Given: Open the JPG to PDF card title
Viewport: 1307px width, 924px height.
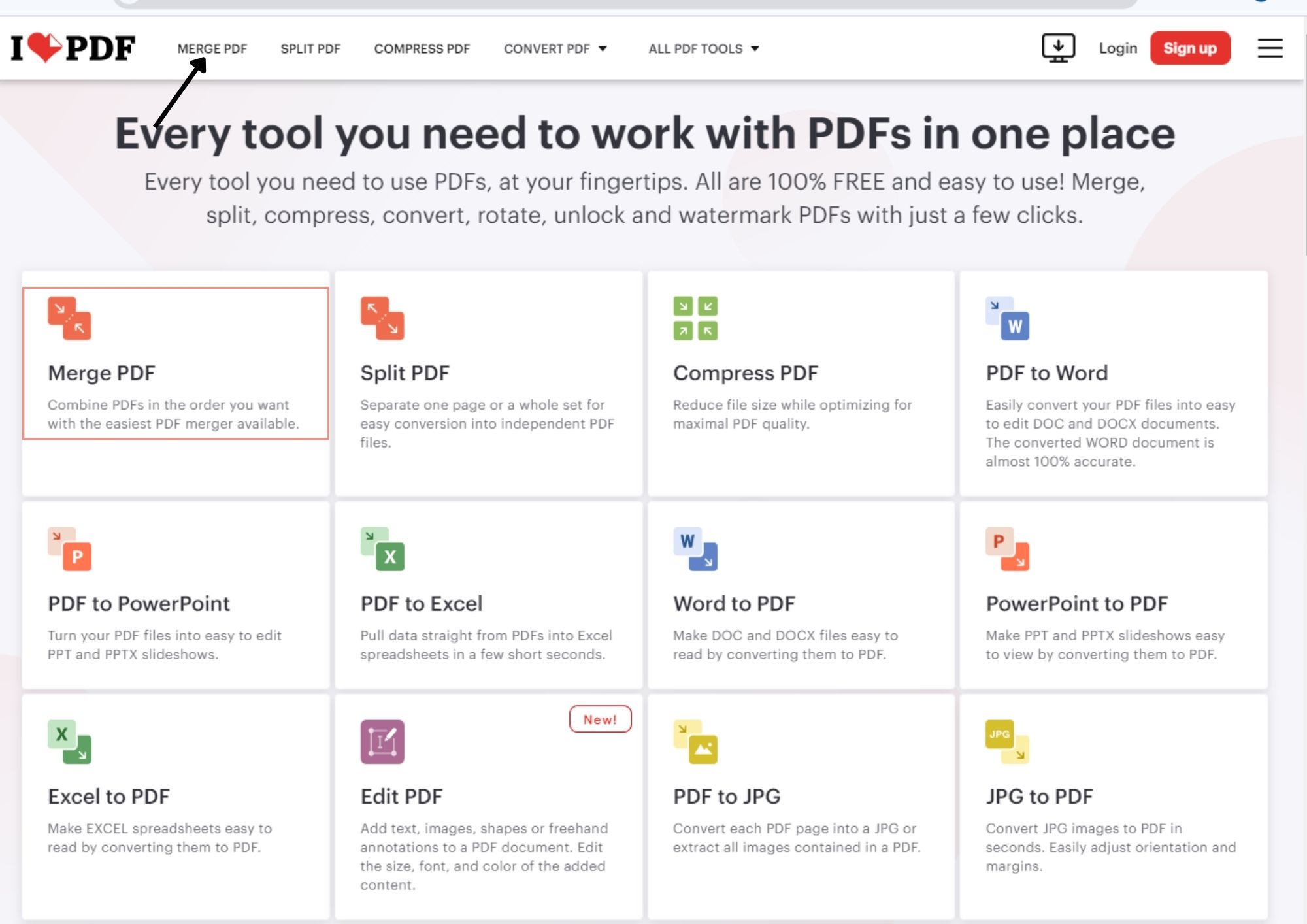Looking at the screenshot, I should 1039,797.
